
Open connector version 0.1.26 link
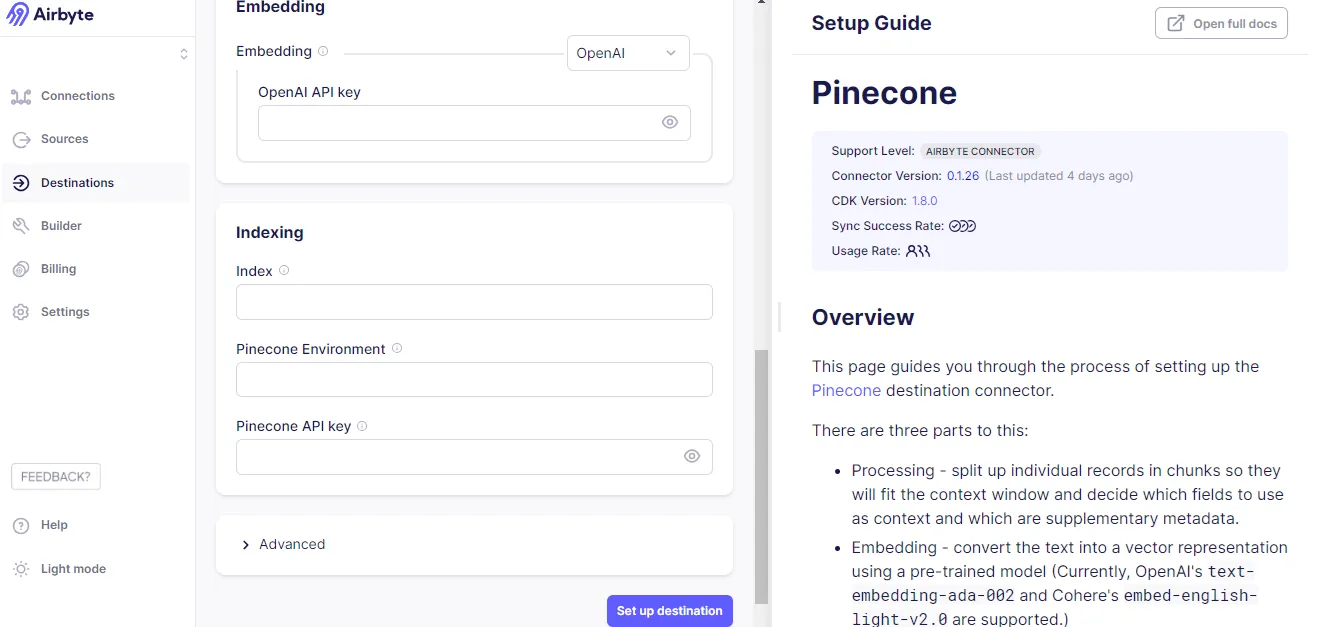[x=964, y=176]
